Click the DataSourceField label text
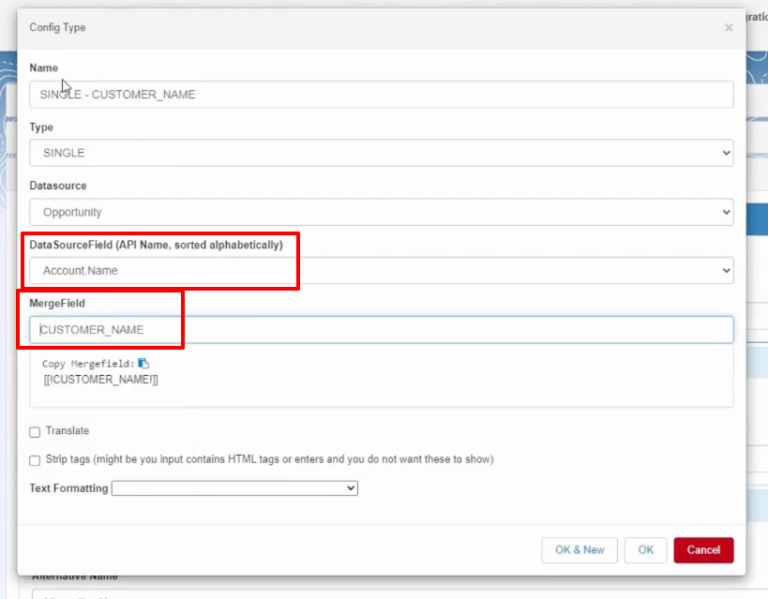This screenshot has height=599, width=768. [156, 245]
